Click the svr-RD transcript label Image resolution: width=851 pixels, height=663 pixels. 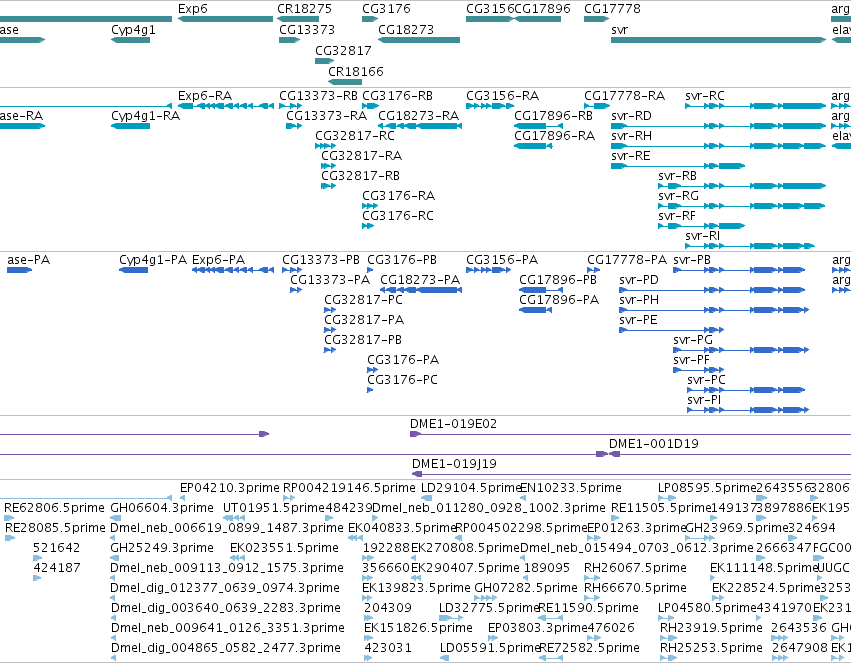pos(631,116)
